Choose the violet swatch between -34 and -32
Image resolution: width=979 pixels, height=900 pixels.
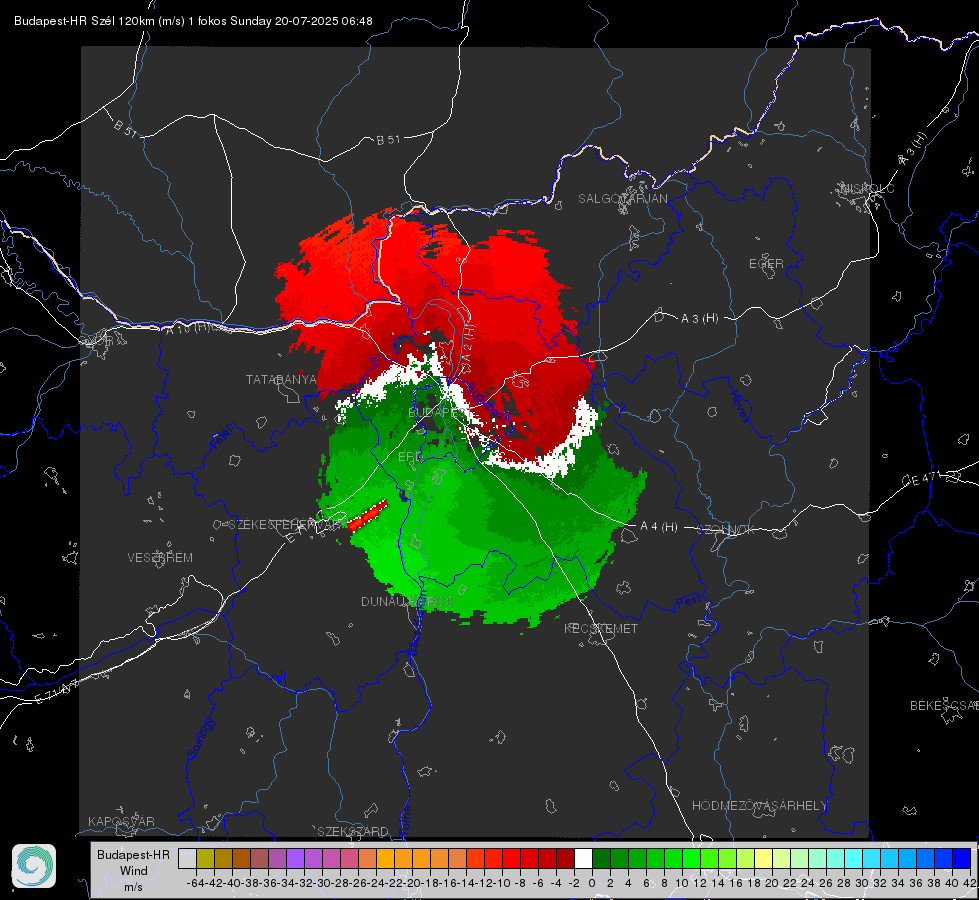point(295,858)
